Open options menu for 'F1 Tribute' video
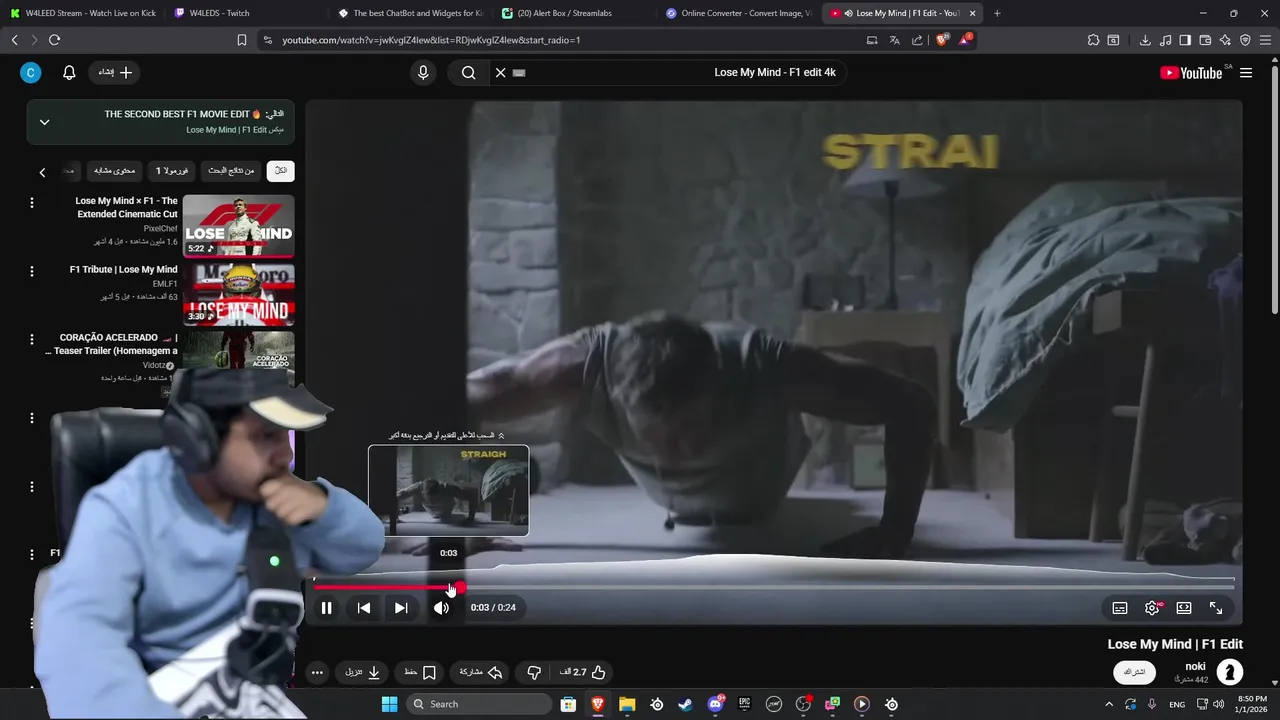Screen dimensions: 1280x720 coord(31,271)
